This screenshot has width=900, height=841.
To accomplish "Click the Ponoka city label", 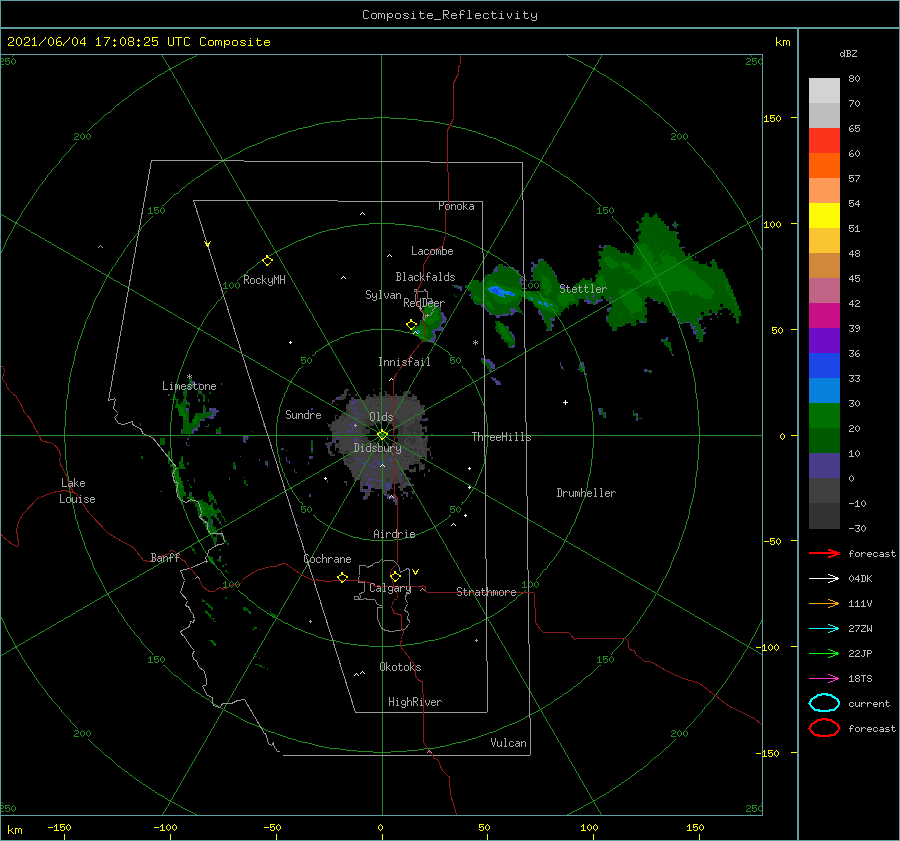I will [x=456, y=206].
